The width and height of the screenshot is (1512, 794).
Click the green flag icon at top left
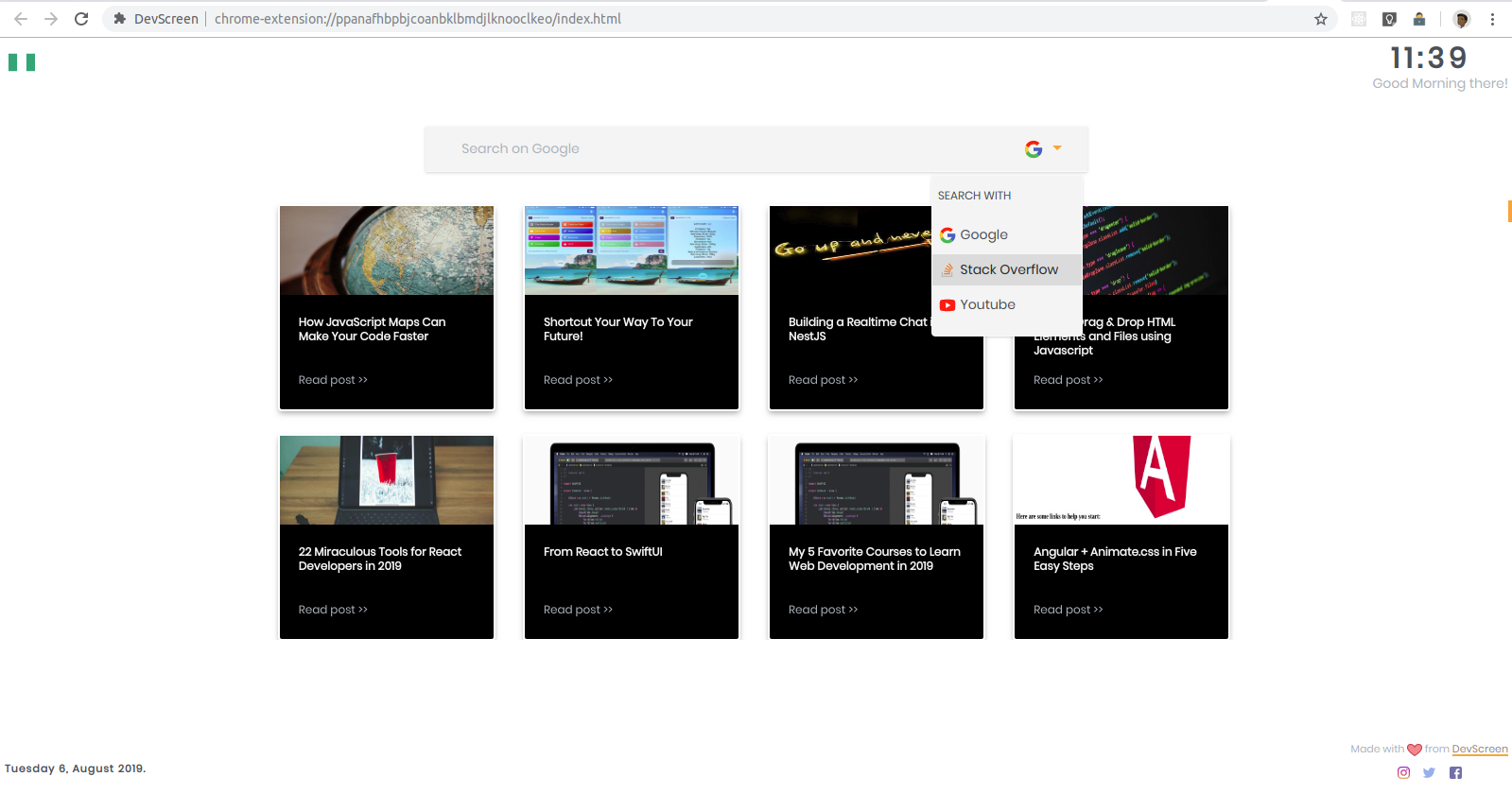point(22,62)
